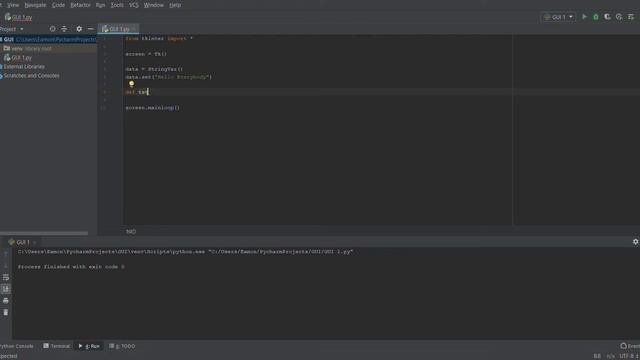
Task: Run the GUI 1 configuration with the green play icon
Action: tap(584, 17)
